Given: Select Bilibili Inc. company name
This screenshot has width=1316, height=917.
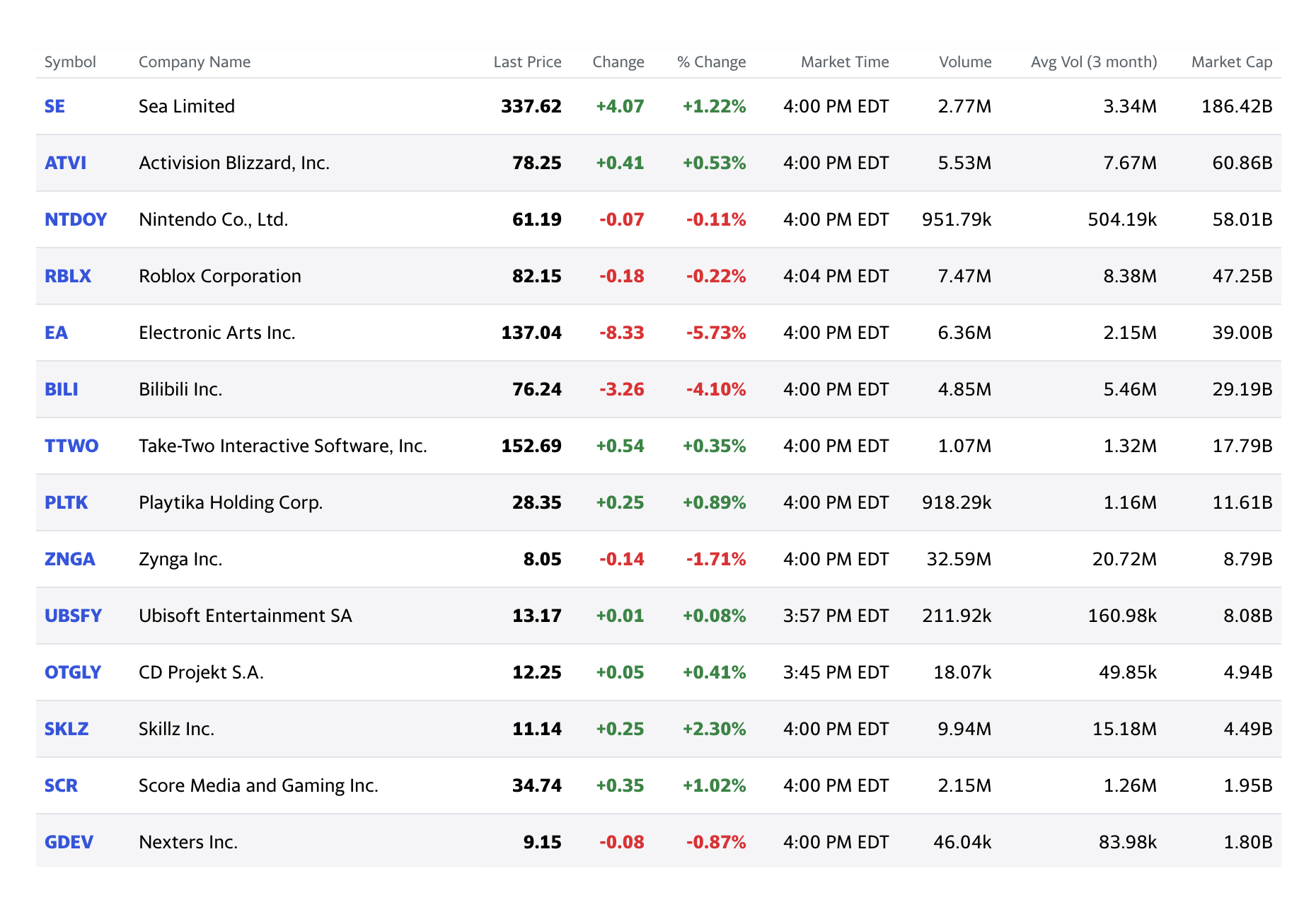Looking at the screenshot, I should tap(180, 389).
